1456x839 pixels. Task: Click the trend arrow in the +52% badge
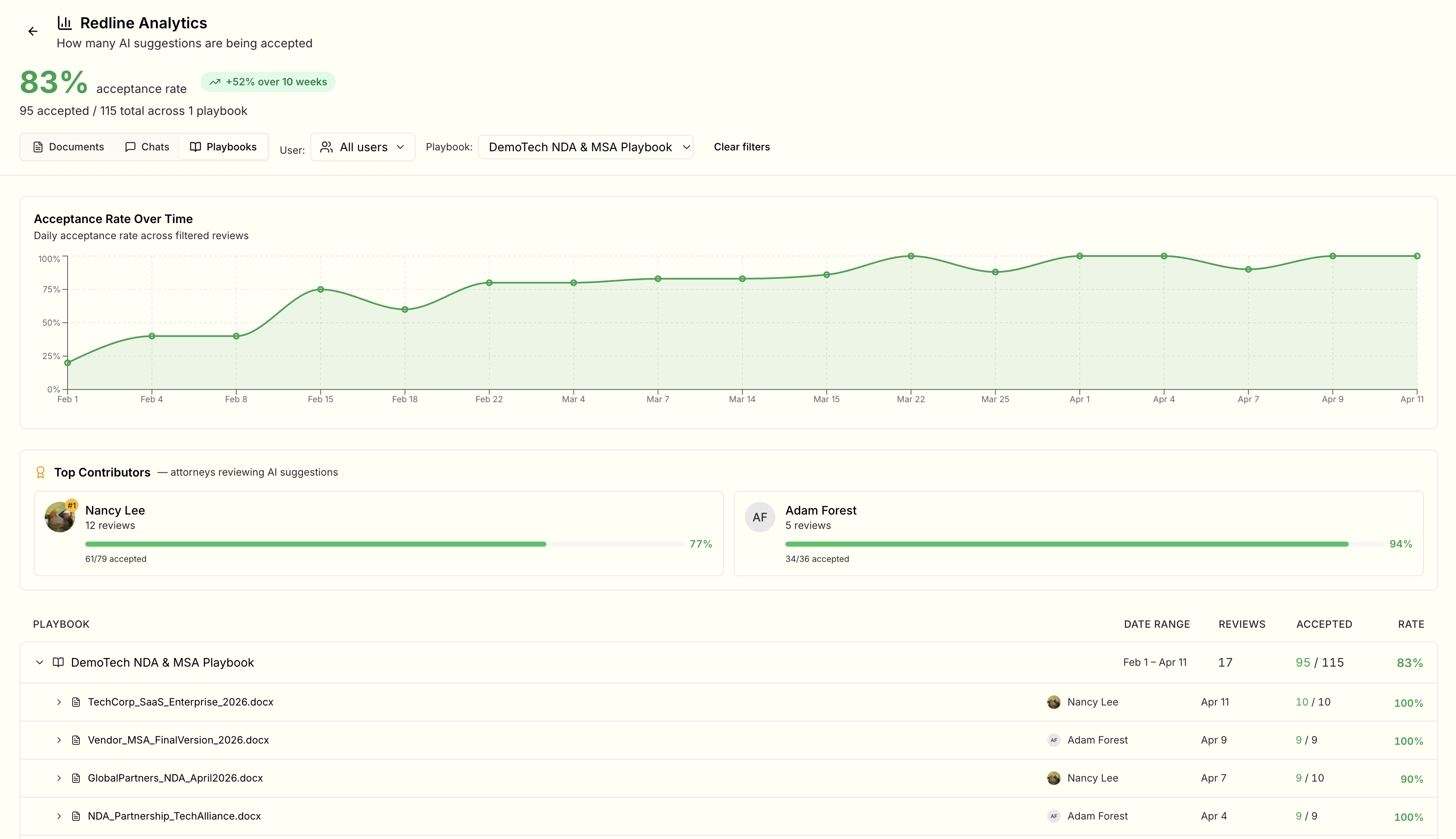[x=215, y=82]
